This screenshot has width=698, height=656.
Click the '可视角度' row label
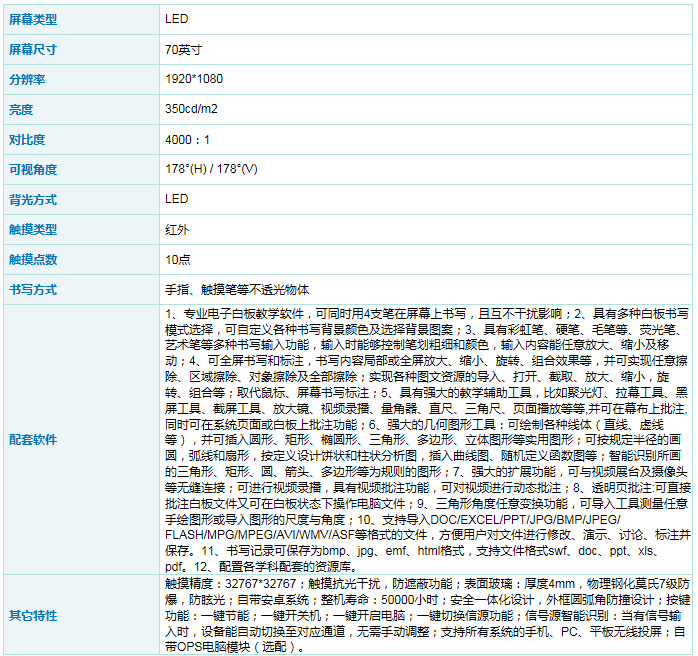[33, 170]
